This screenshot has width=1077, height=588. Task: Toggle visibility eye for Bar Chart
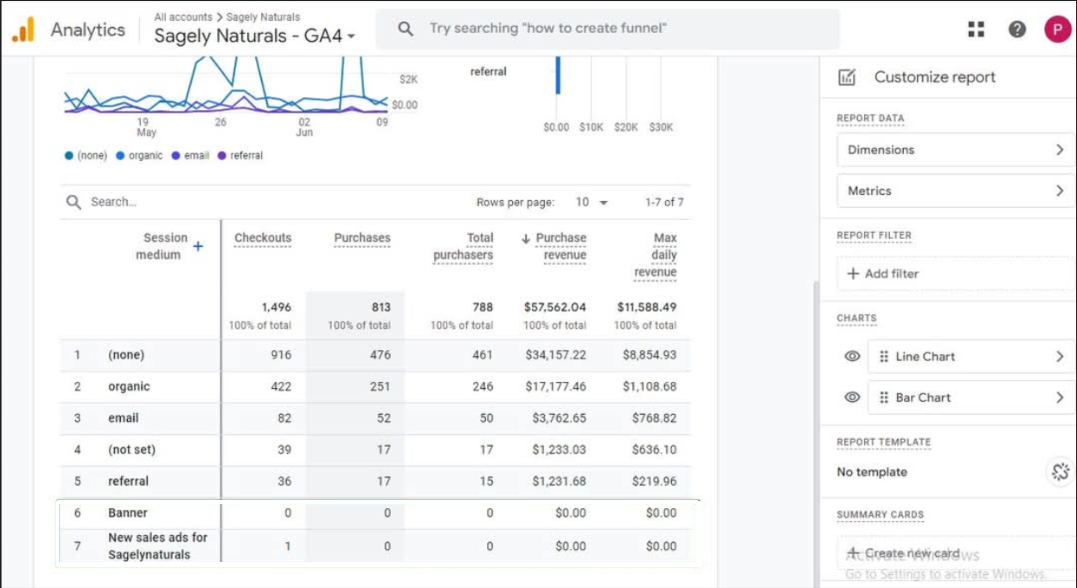[852, 398]
